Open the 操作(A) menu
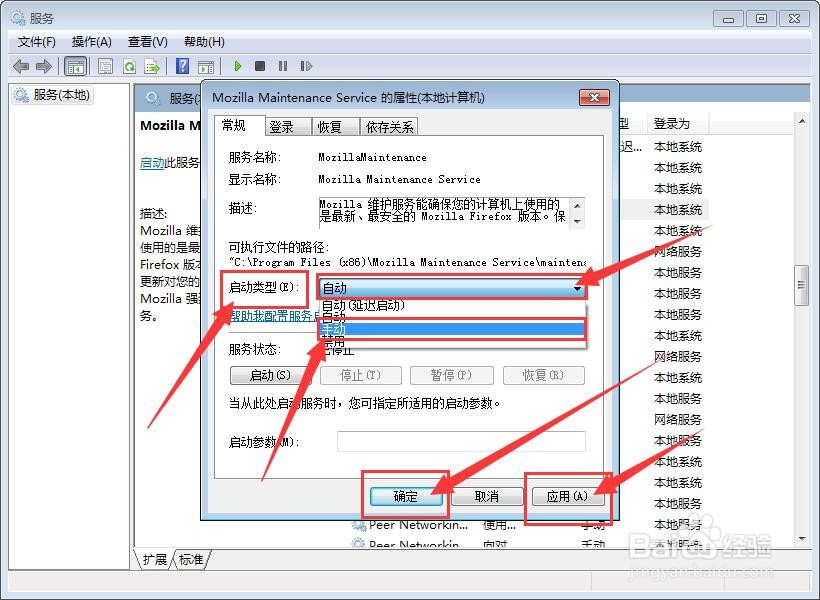This screenshot has width=820, height=600. click(92, 42)
